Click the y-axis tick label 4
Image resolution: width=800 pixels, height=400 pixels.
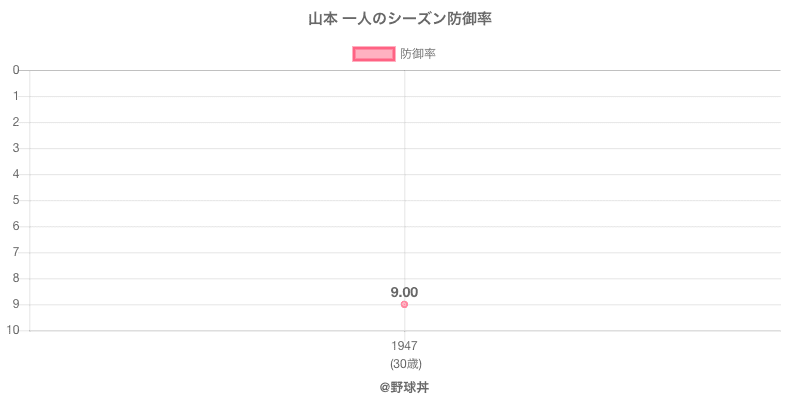(x=17, y=174)
